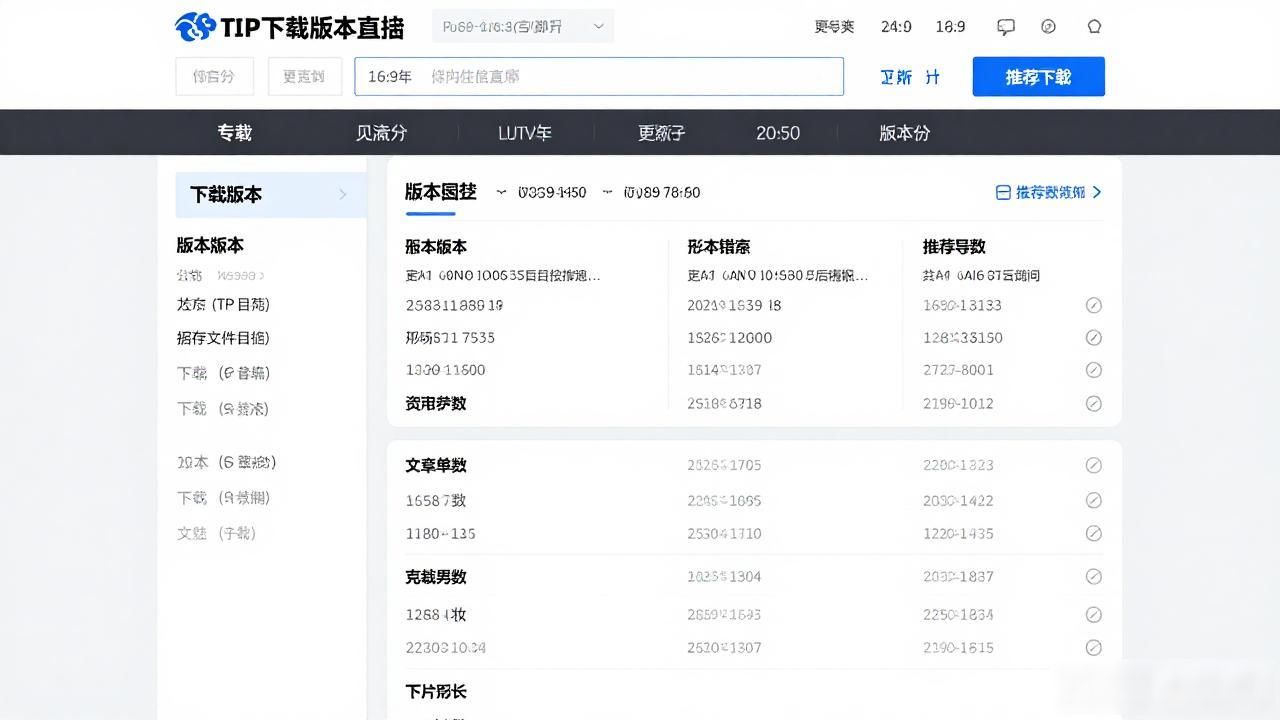
Task: Open the 版本分 nav tab
Action: click(904, 133)
